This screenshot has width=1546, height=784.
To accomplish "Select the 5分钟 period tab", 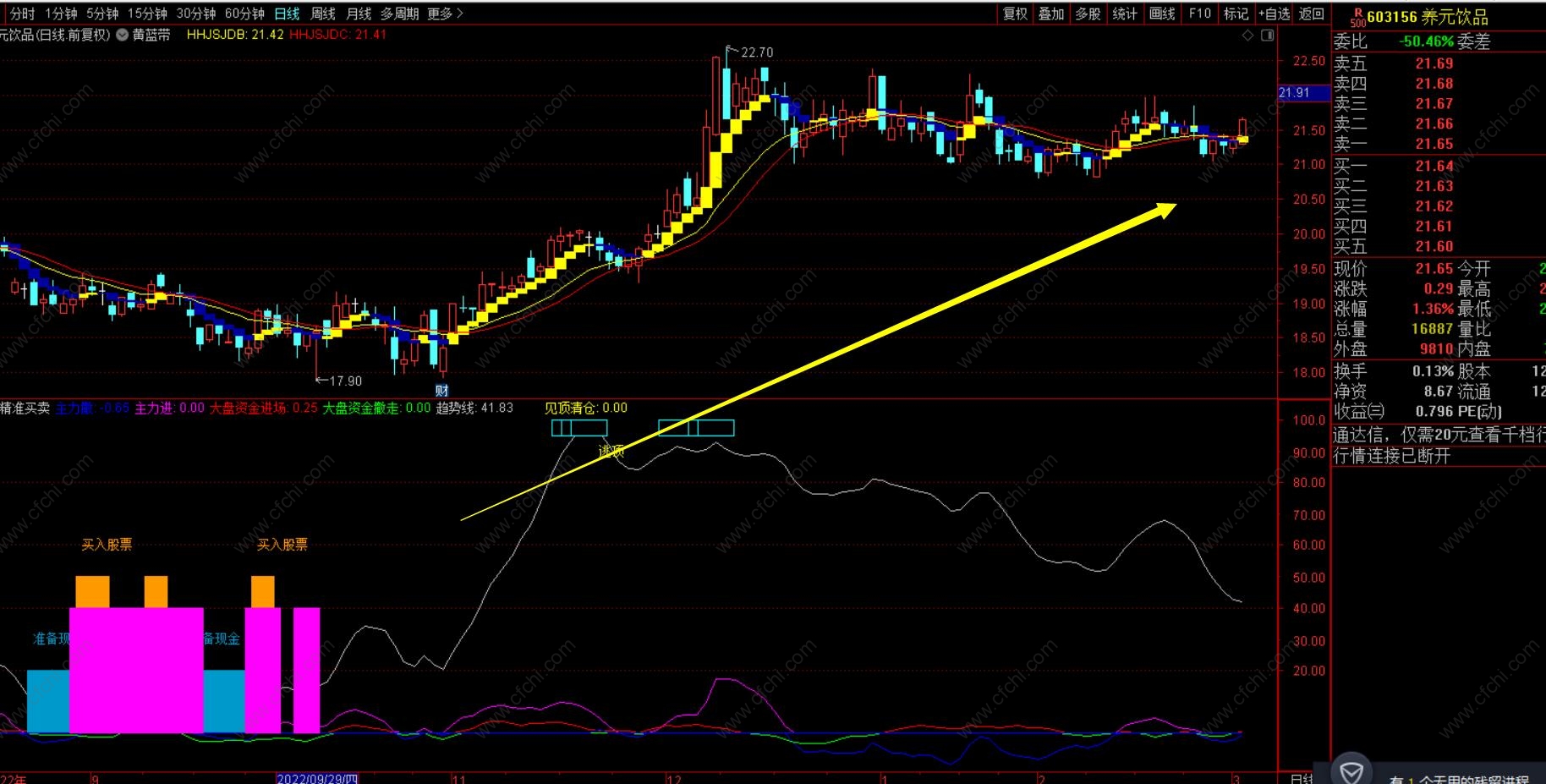I will 101,14.
